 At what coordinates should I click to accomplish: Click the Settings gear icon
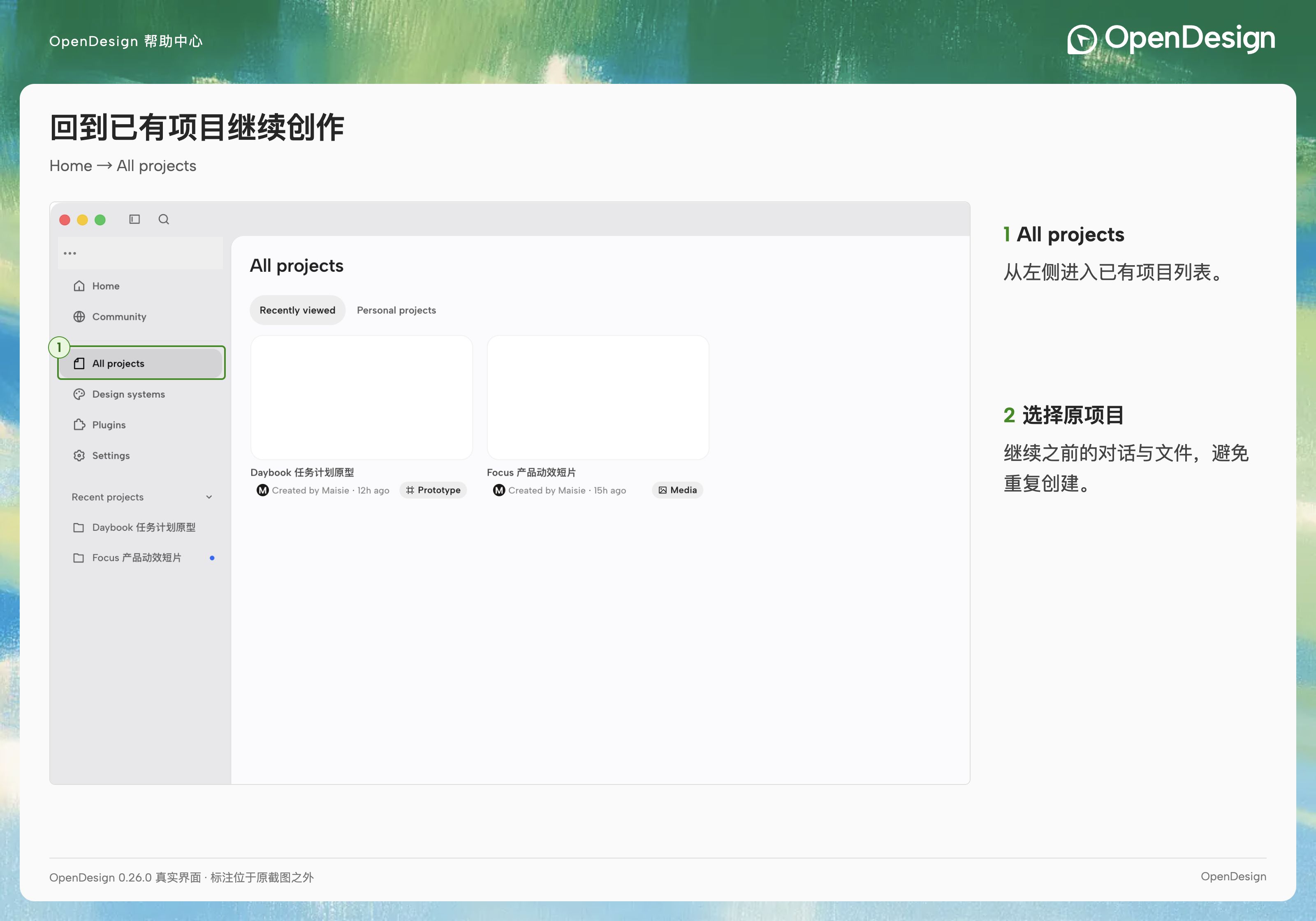(x=79, y=456)
